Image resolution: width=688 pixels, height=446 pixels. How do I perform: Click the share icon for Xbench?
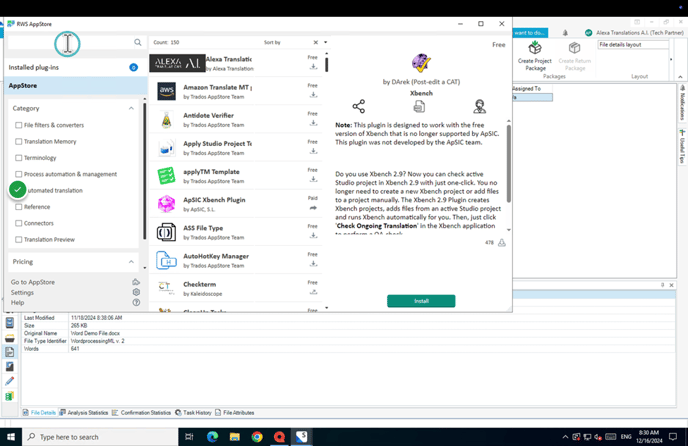tap(358, 106)
